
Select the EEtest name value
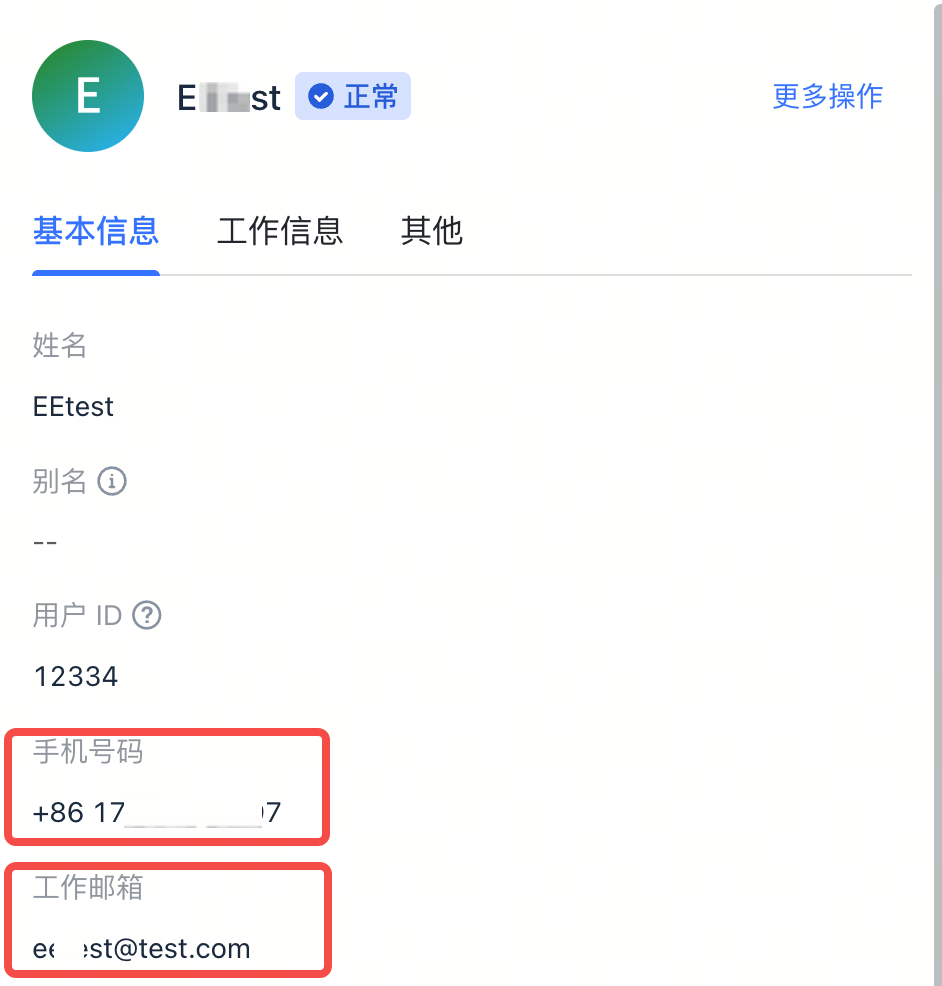[74, 407]
